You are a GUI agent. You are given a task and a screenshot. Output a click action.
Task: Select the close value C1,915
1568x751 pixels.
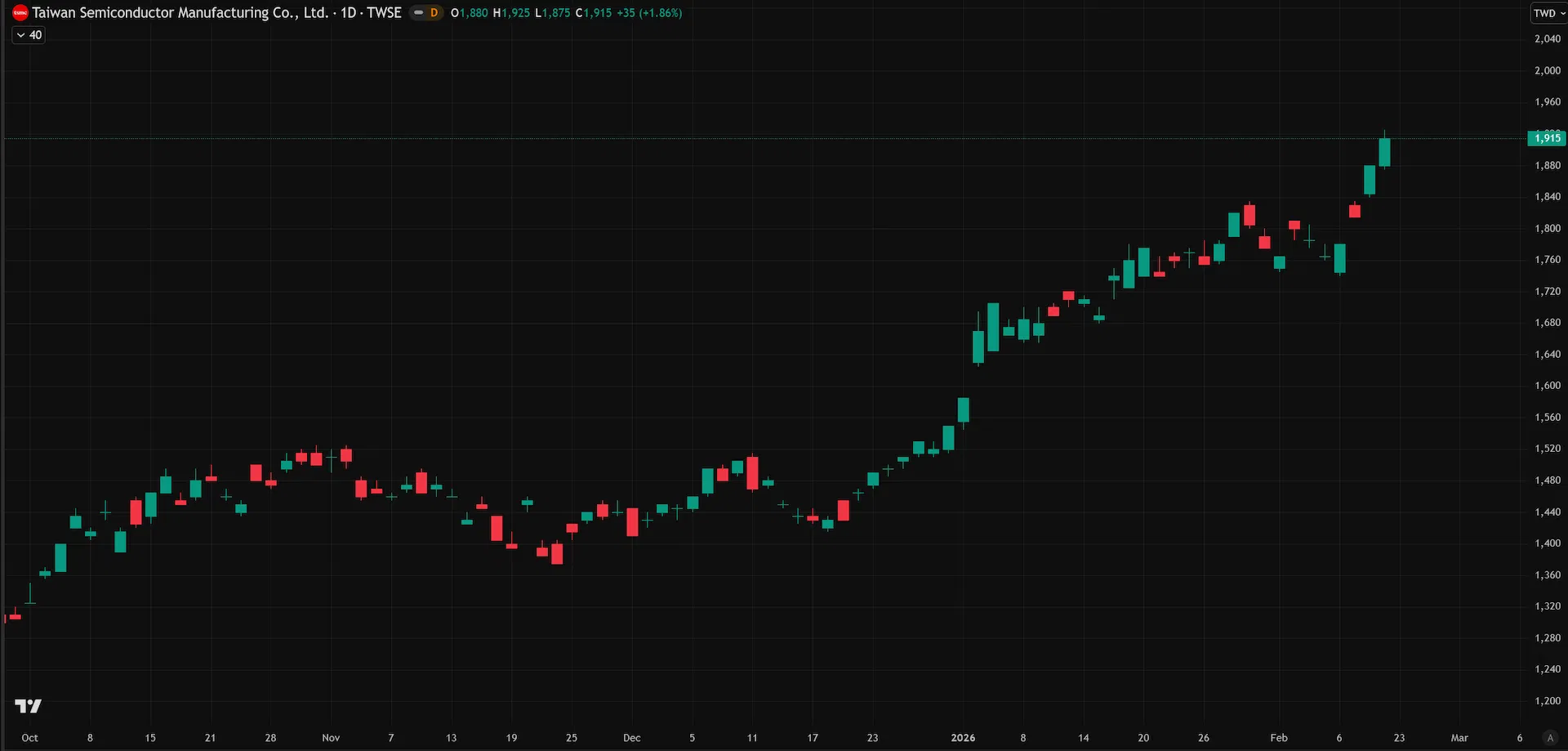coord(594,13)
